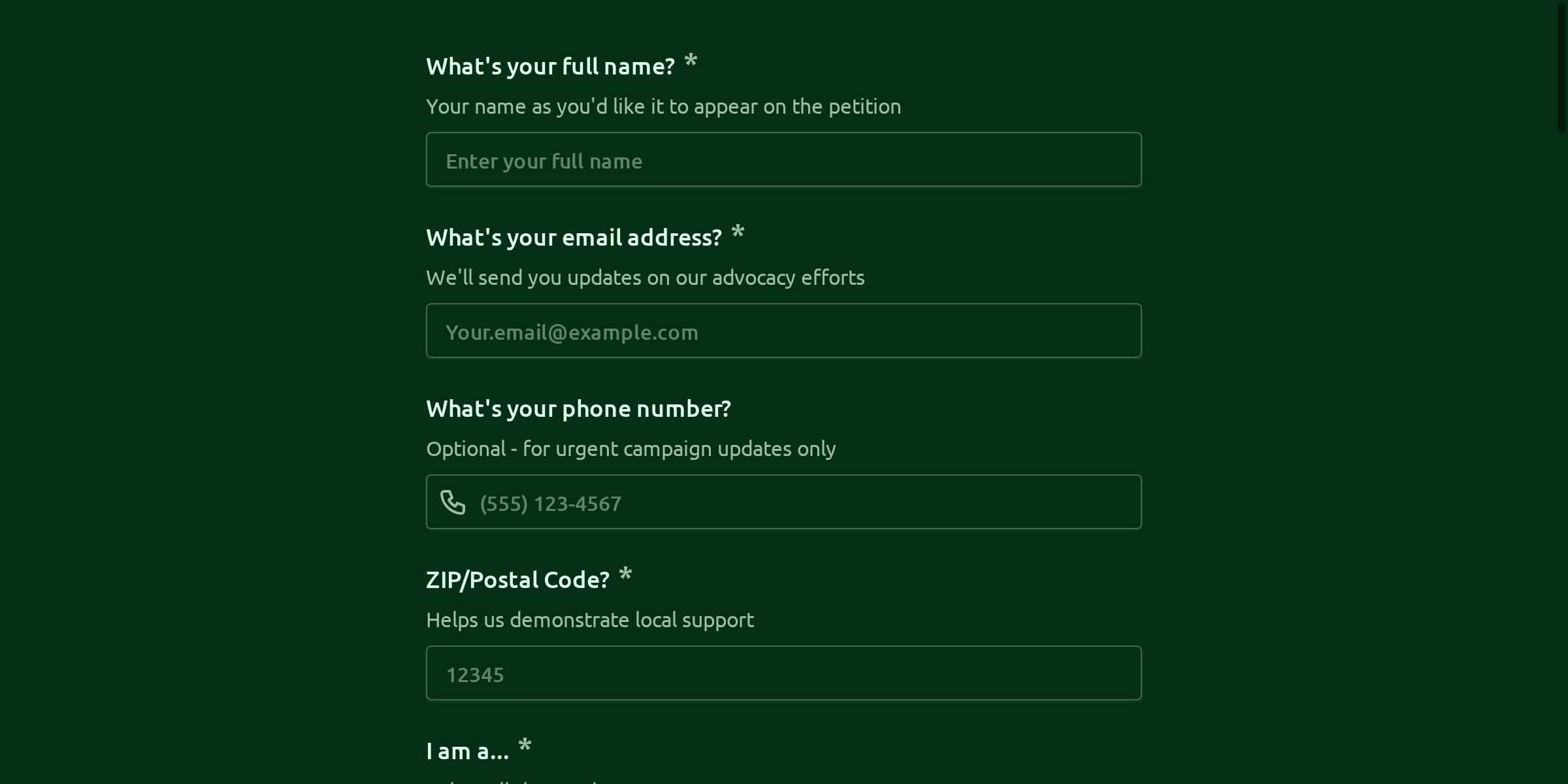Click the advocacy efforts updates description

pos(645,278)
